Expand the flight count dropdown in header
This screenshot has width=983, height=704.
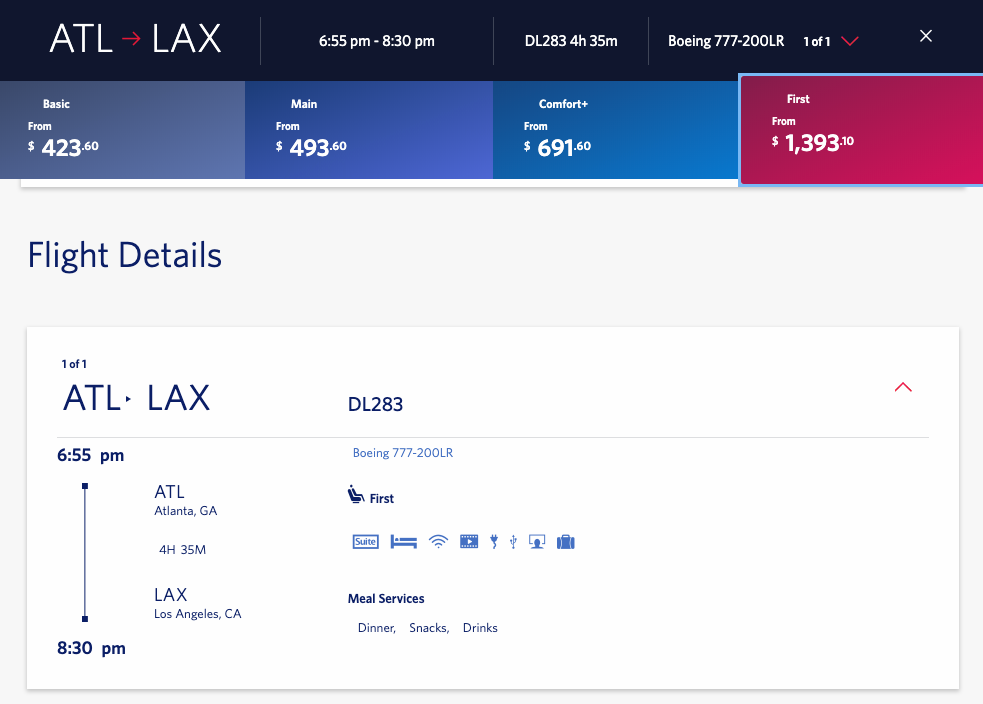[850, 41]
